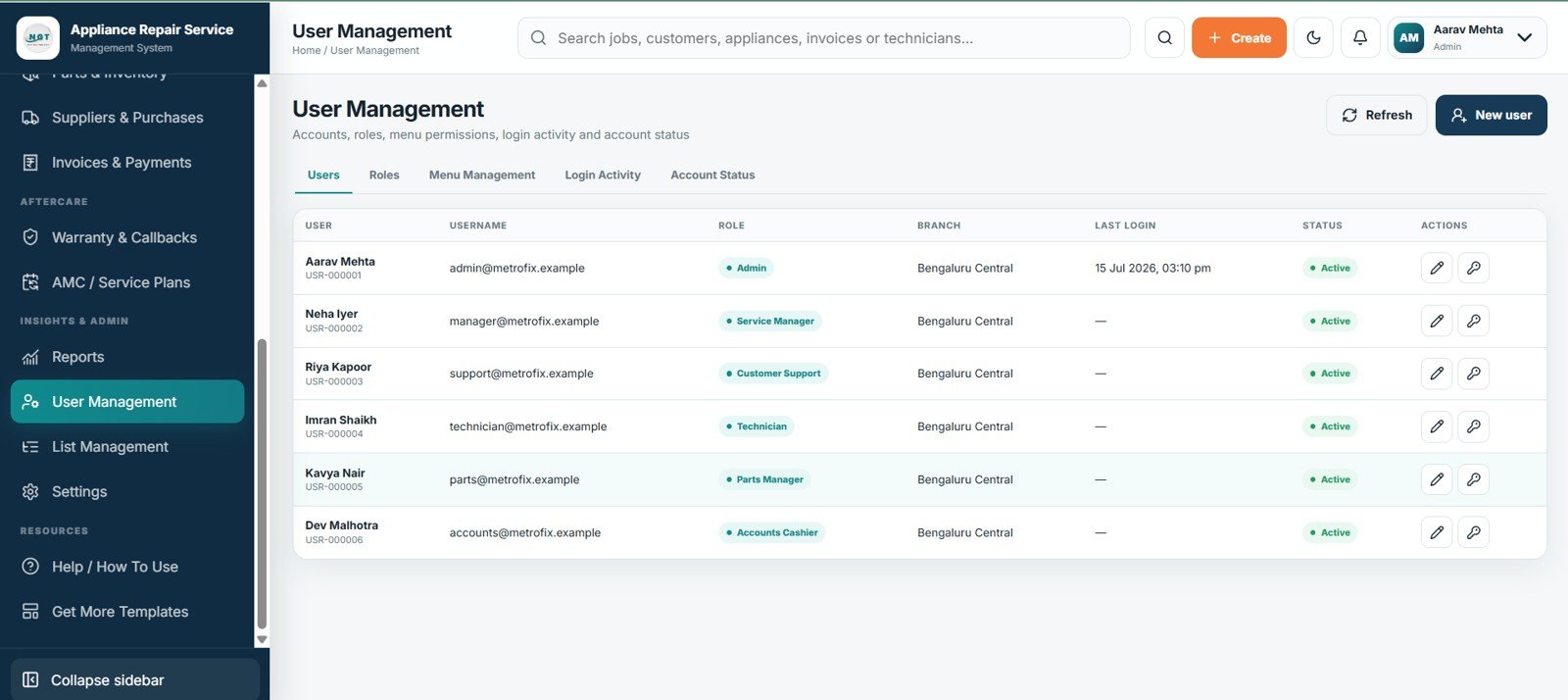Click Kavya Nair name
The image size is (1568, 700).
[x=335, y=473]
